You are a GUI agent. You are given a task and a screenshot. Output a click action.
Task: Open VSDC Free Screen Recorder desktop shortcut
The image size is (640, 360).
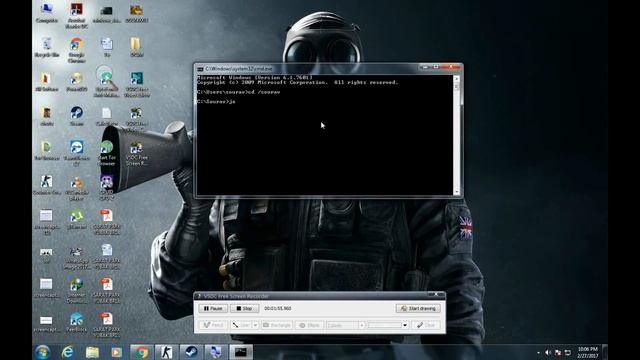click(136, 154)
